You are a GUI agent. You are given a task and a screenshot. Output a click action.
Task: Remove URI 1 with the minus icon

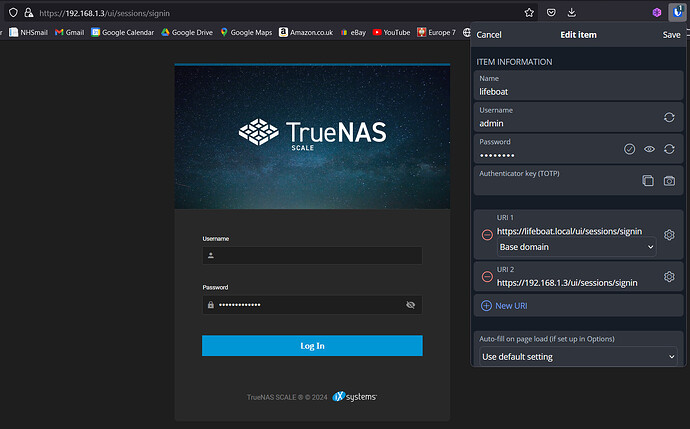[x=487, y=235]
